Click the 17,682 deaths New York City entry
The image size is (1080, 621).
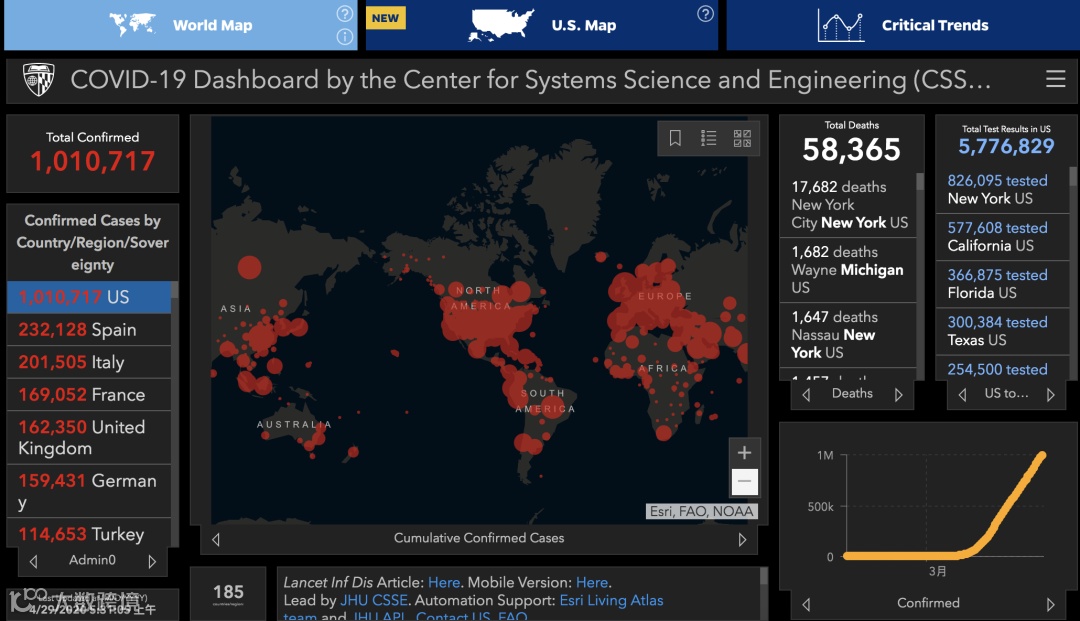(x=848, y=204)
